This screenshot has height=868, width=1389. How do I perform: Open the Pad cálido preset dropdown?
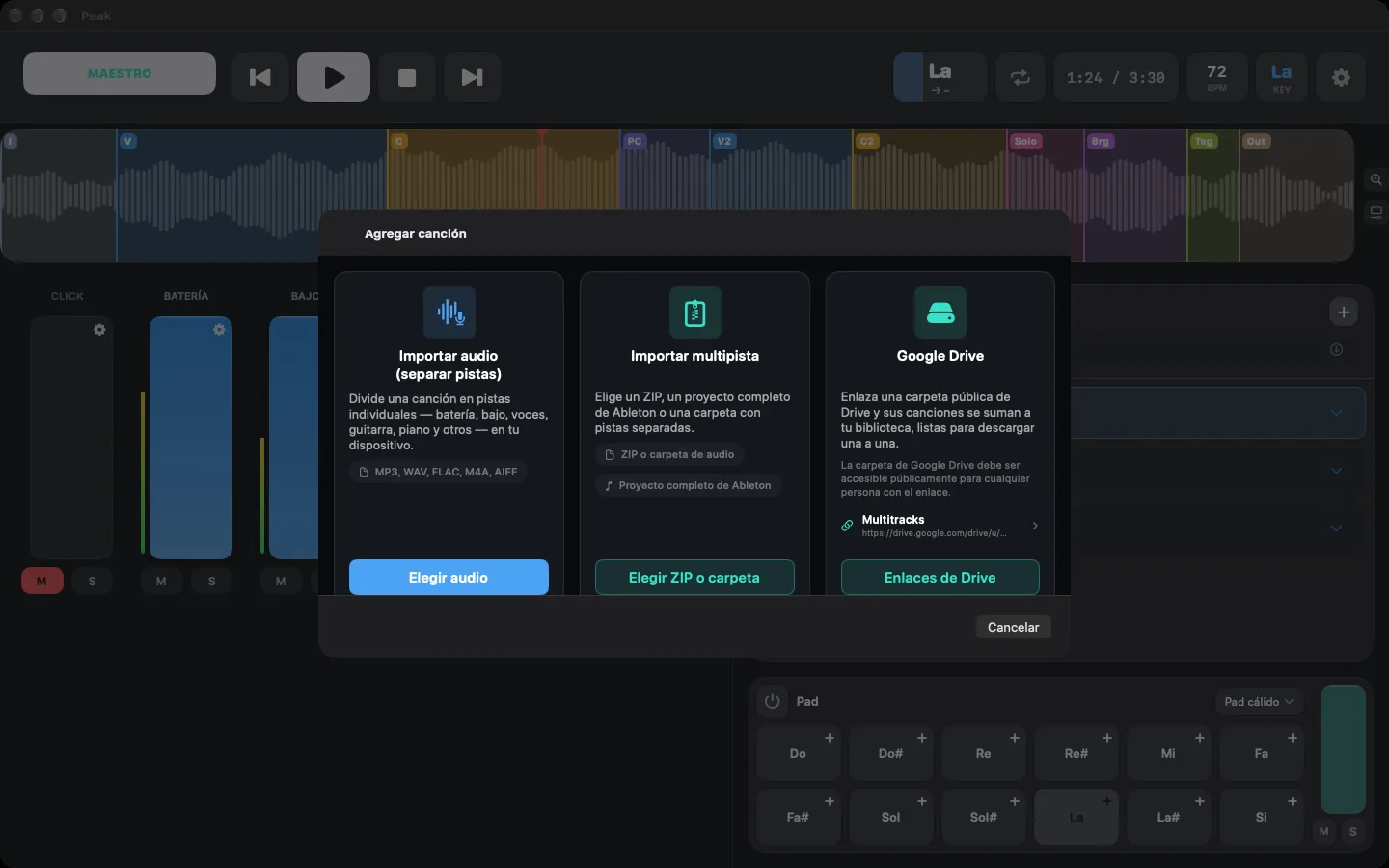[1259, 701]
